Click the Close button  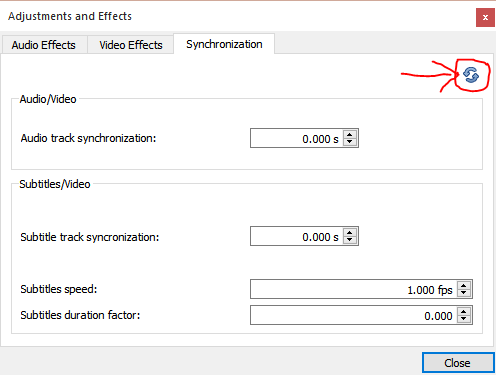click(458, 363)
